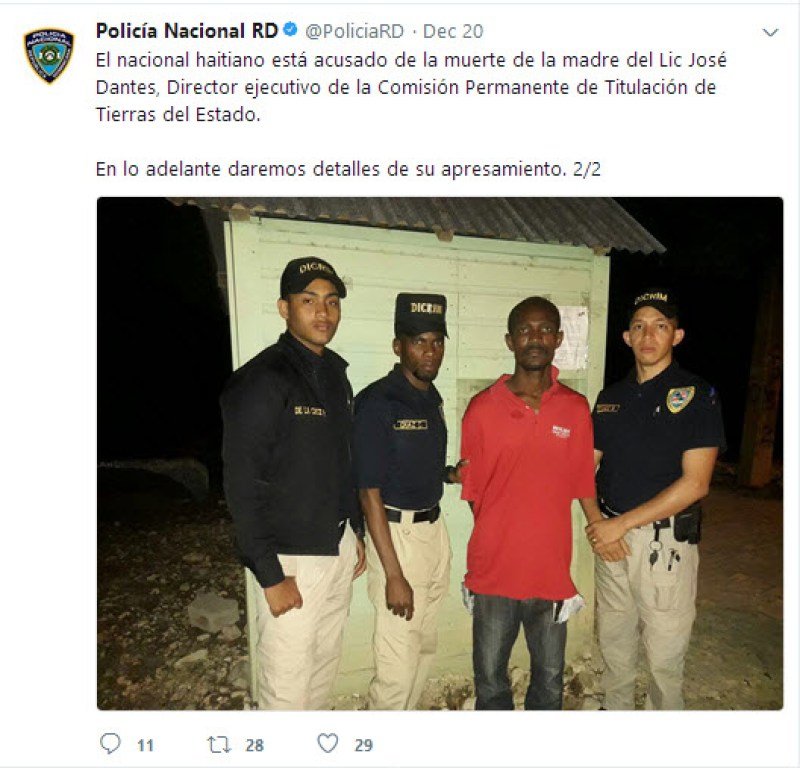Open the tweet permalink via Dec 20
This screenshot has height=768, width=800.
[x=453, y=31]
